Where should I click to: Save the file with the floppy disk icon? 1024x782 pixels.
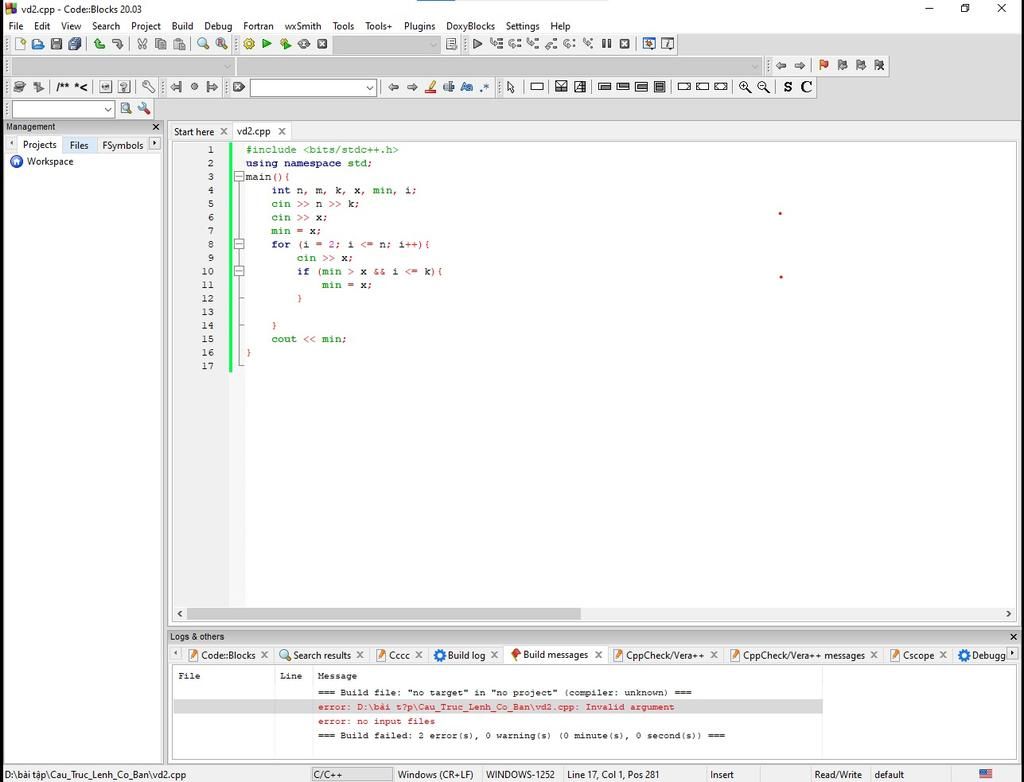pos(56,44)
